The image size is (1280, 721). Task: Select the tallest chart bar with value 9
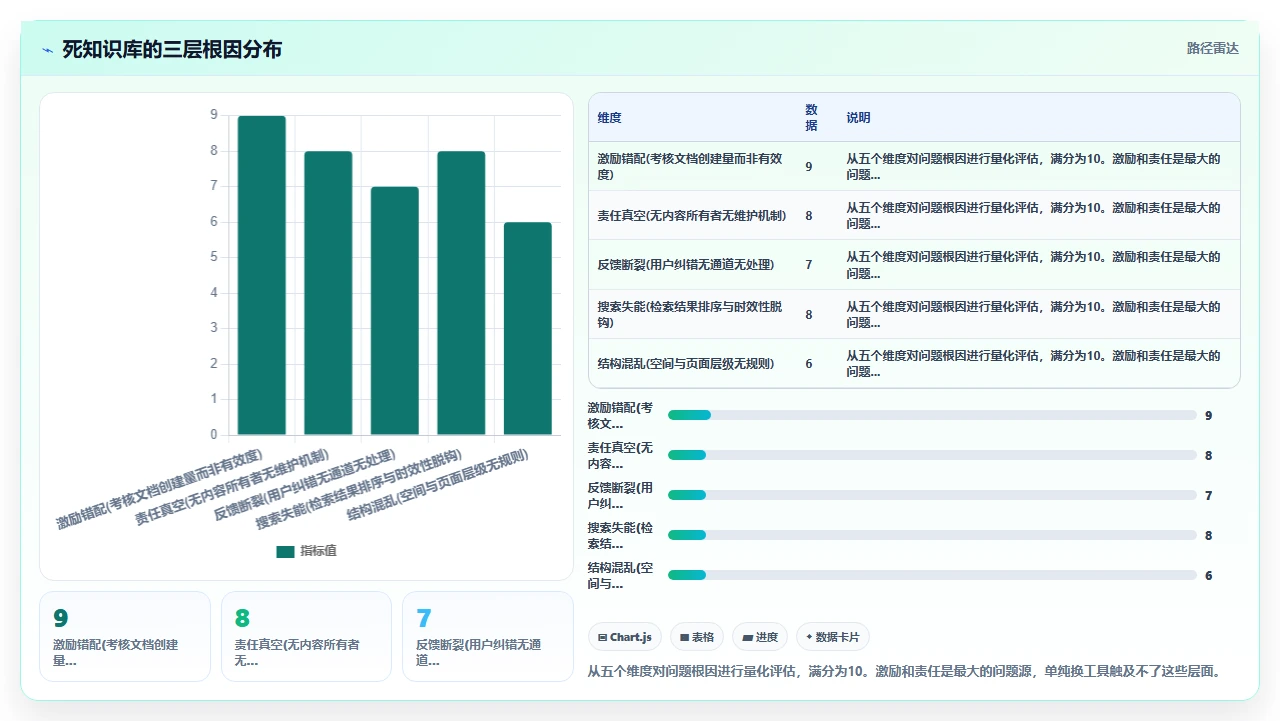(262, 275)
